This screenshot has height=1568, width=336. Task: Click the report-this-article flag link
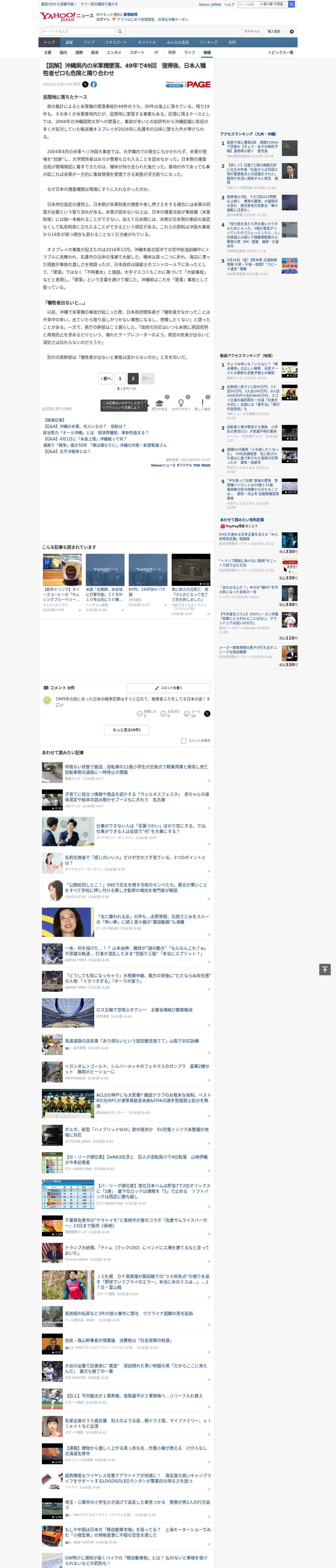(57, 408)
